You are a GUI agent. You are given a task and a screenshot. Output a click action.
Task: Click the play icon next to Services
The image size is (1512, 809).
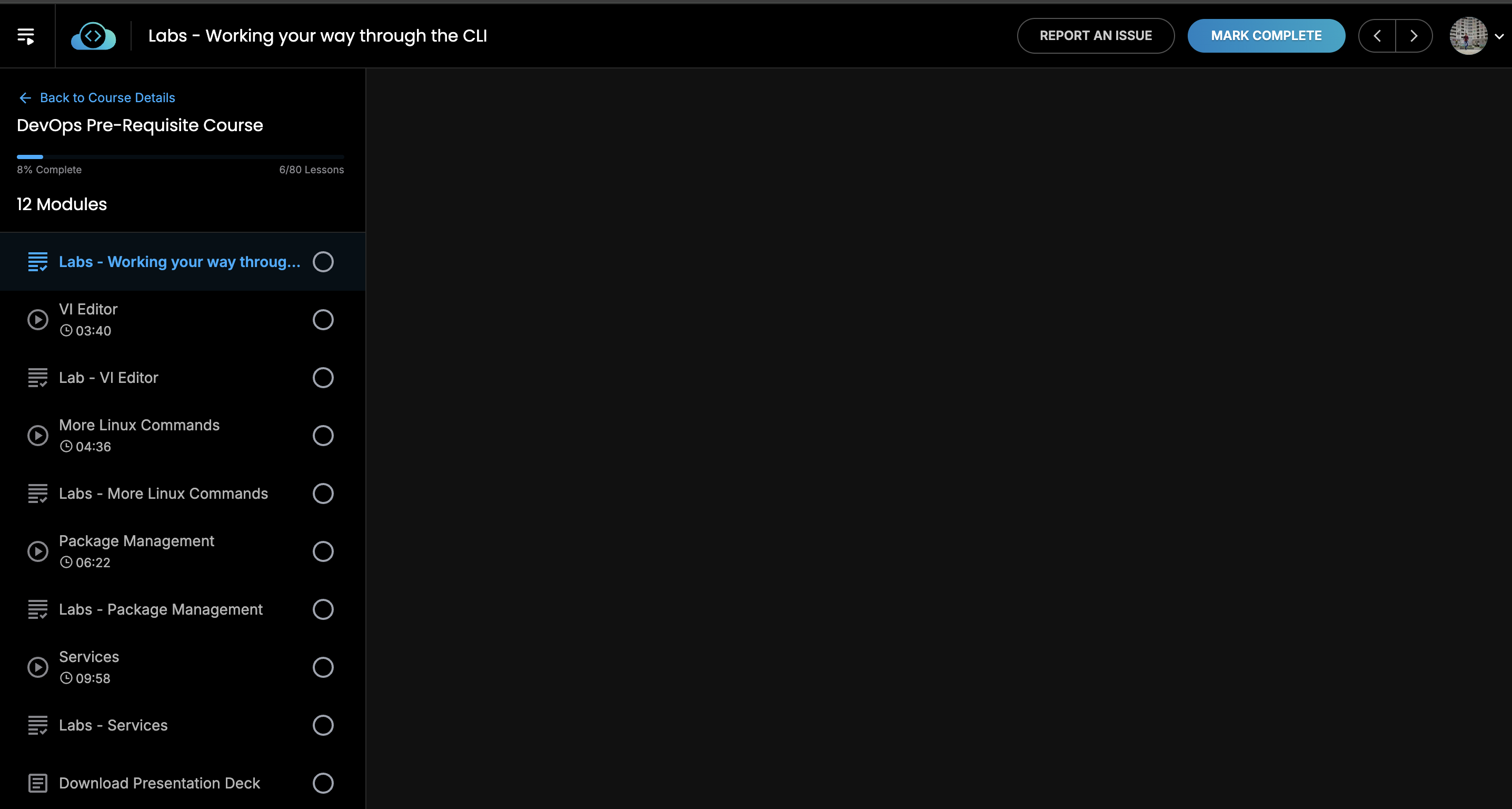pyautogui.click(x=37, y=667)
